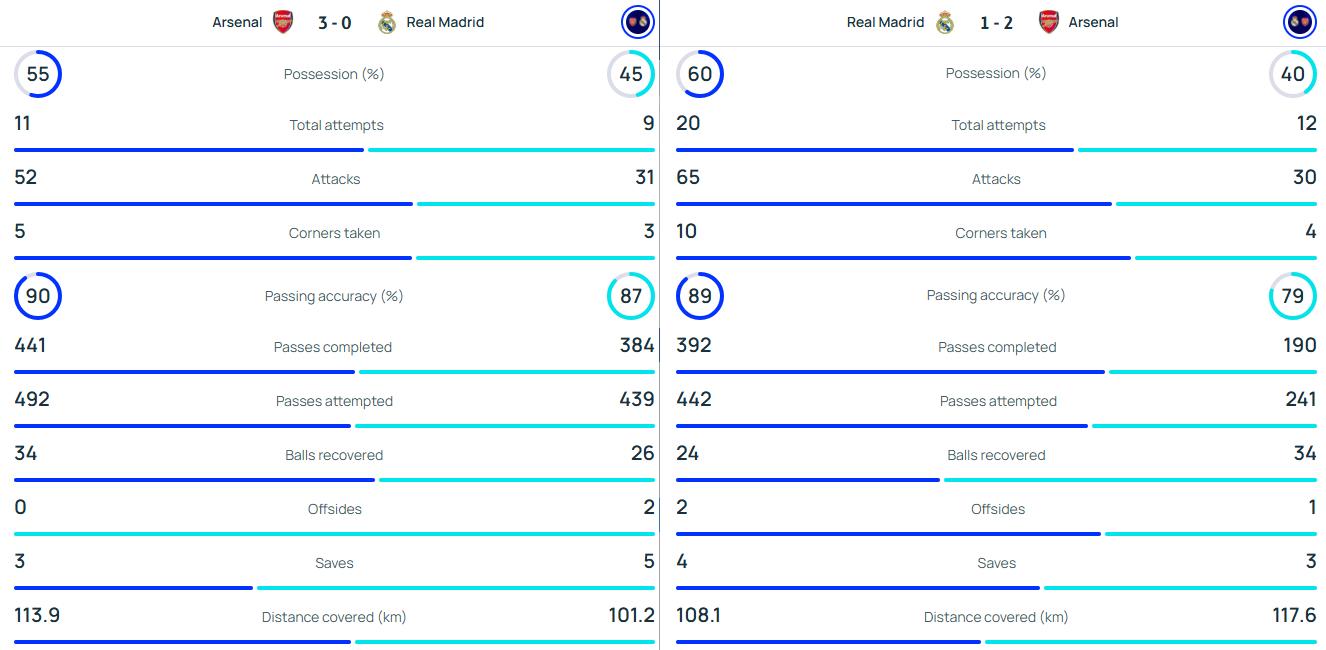Click the Arsenal team name in the 3-0 match
Viewport: 1326px width, 650px height.
pos(237,22)
